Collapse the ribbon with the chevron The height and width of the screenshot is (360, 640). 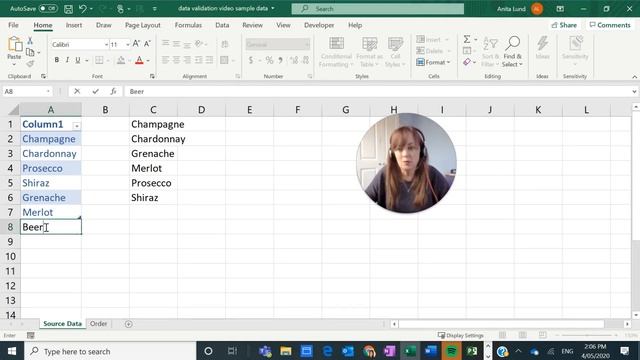(634, 77)
